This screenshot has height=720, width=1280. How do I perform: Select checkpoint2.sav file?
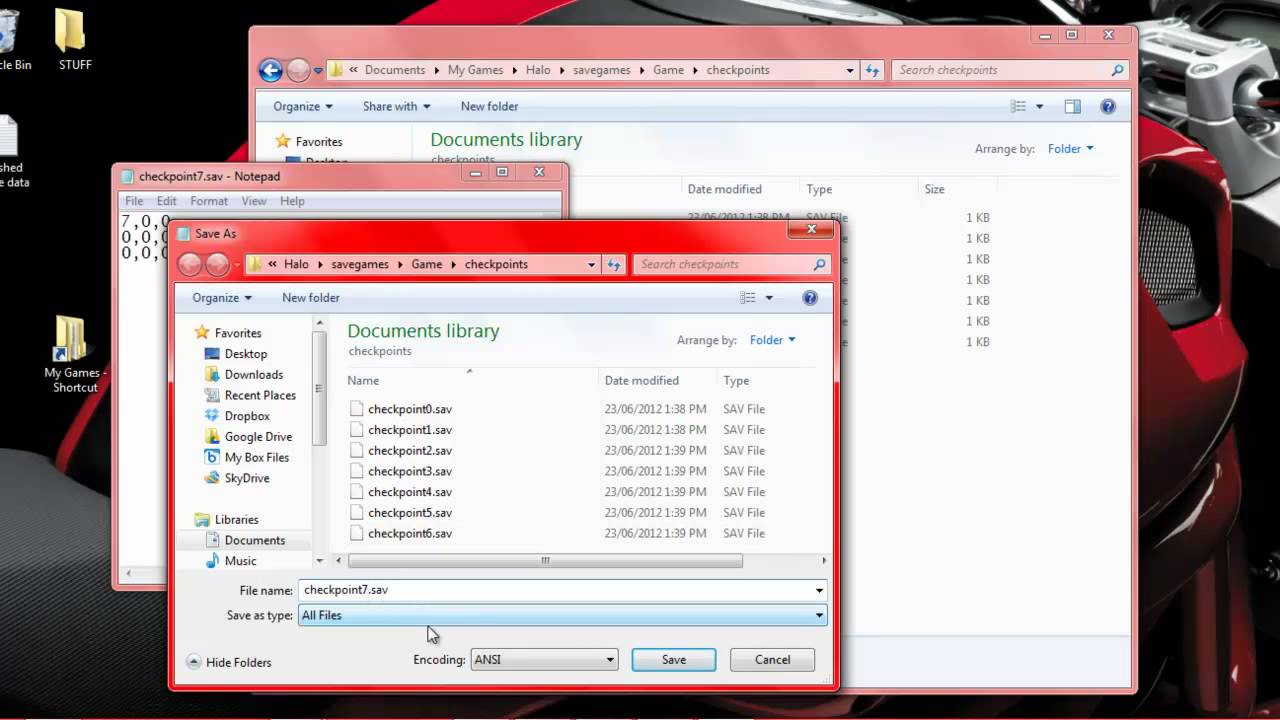click(410, 451)
